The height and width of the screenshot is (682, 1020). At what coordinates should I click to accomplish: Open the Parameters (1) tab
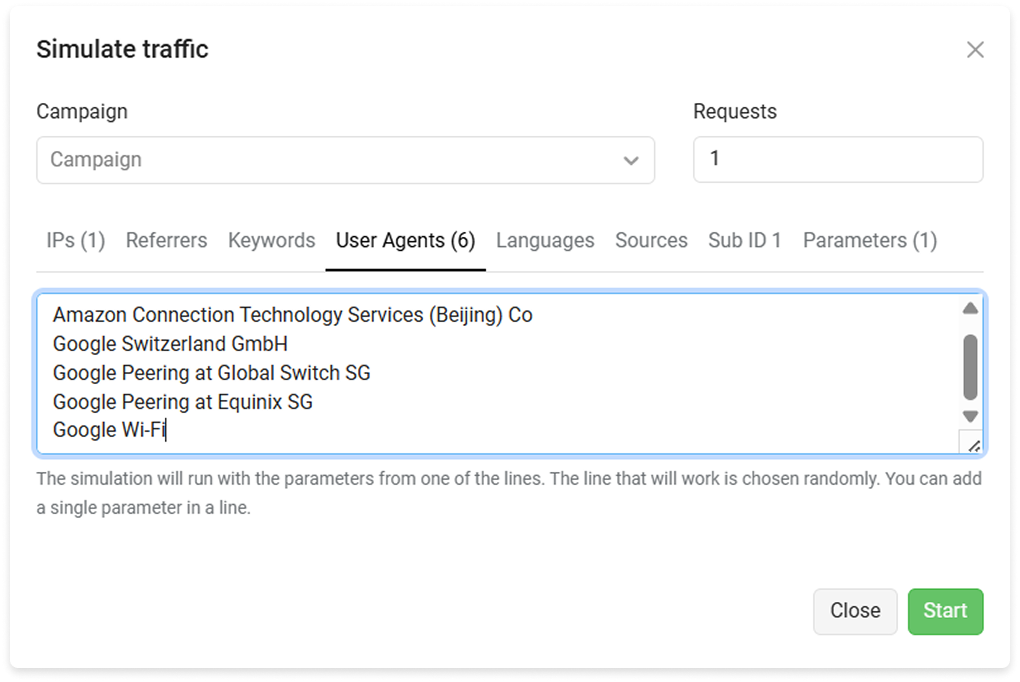[x=870, y=240]
